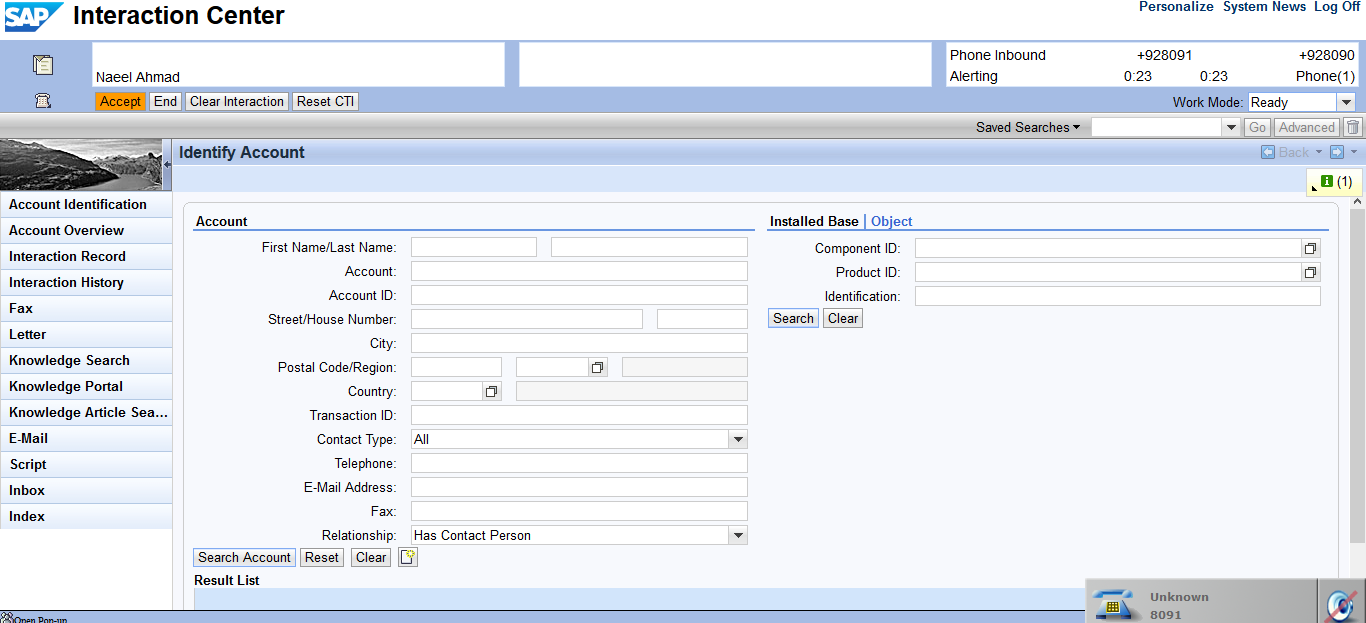This screenshot has height=623, width=1366.
Task: Click the green information message icon
Action: (x=1327, y=181)
